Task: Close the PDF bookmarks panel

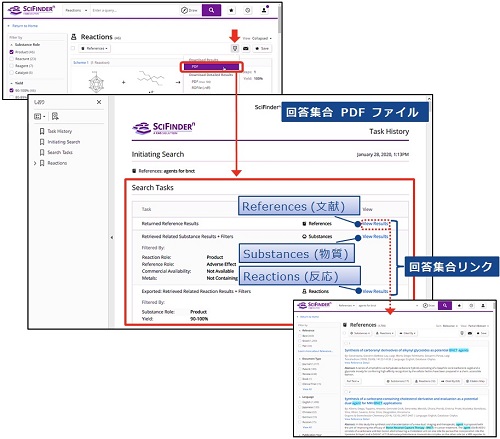Action: coord(99,102)
